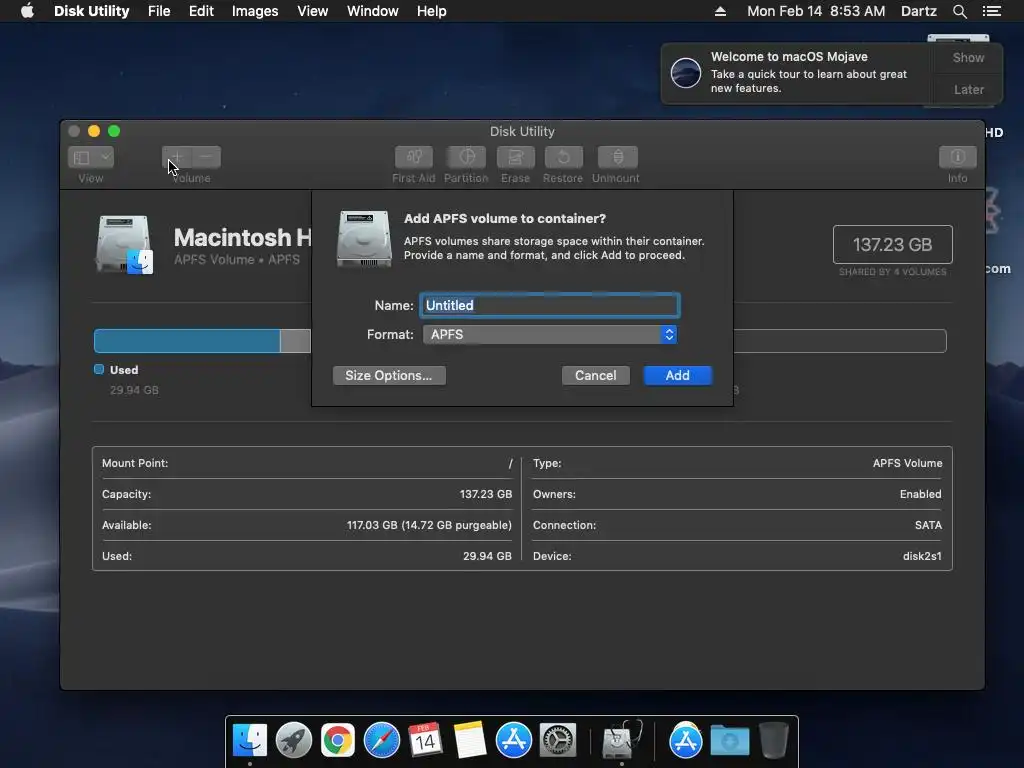Click the Cancel button

pos(596,376)
